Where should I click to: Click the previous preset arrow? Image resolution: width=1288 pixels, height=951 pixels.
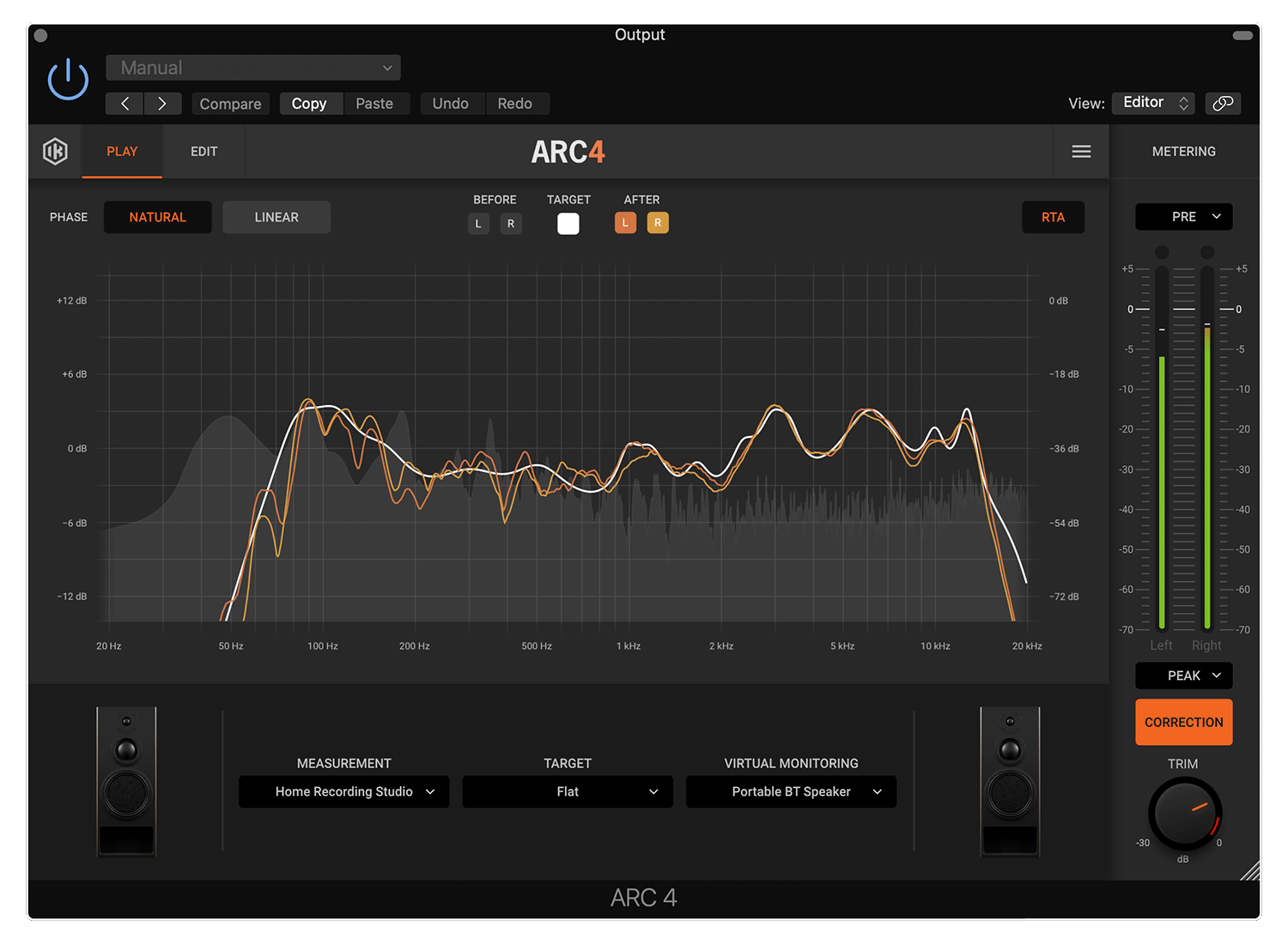124,103
